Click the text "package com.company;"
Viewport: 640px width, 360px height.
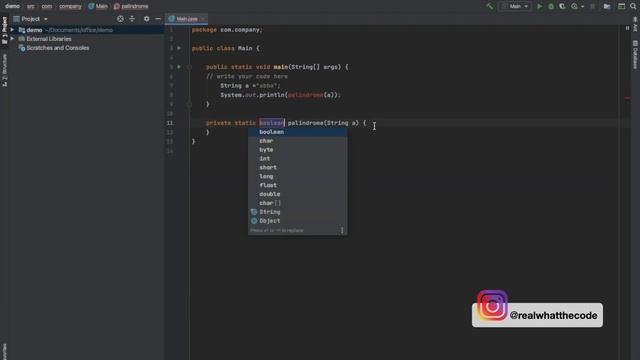point(227,30)
